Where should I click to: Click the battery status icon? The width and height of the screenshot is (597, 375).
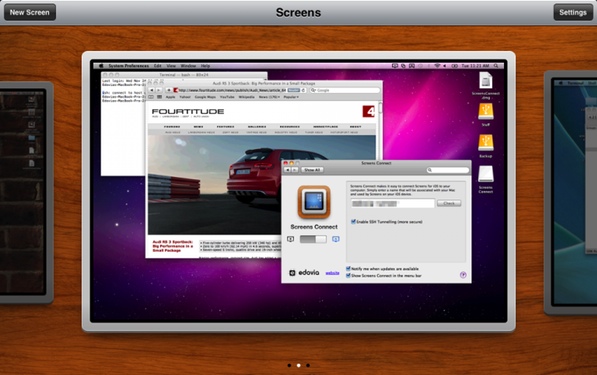click(454, 66)
